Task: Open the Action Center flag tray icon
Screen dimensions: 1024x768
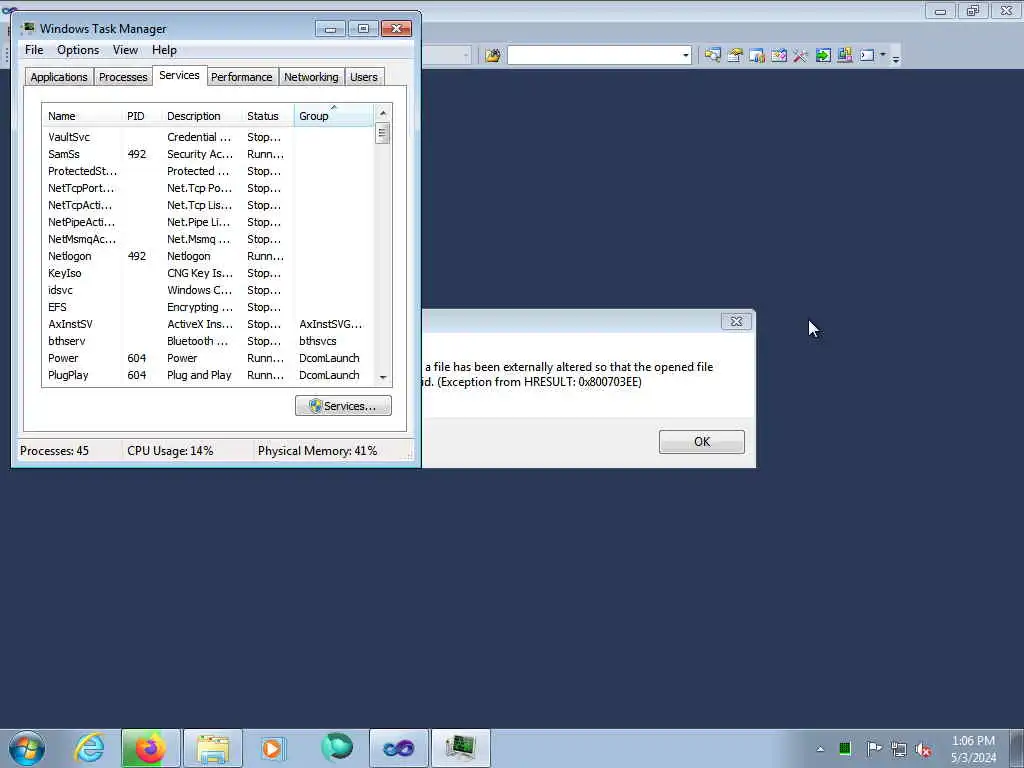Action: (x=873, y=748)
